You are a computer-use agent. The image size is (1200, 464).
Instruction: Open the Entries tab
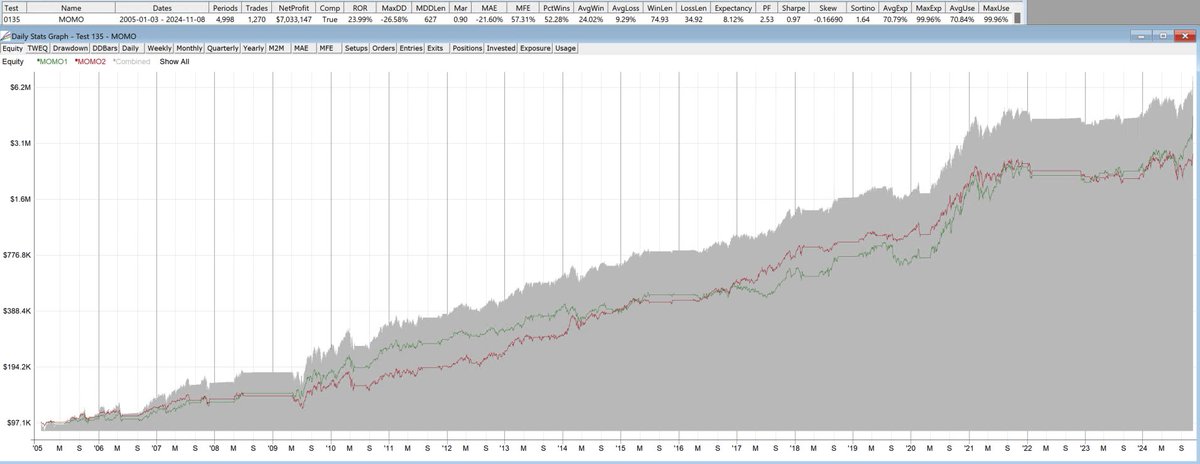pyautogui.click(x=410, y=47)
